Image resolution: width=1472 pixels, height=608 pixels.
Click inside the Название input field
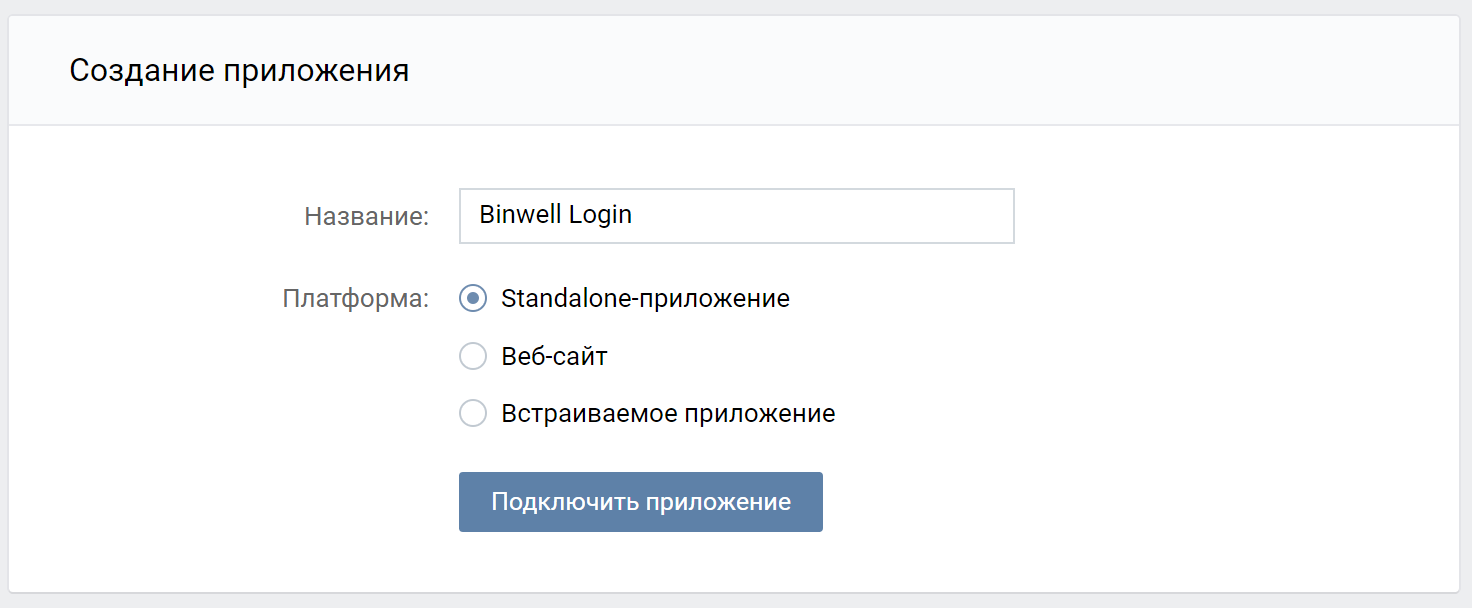pos(736,215)
